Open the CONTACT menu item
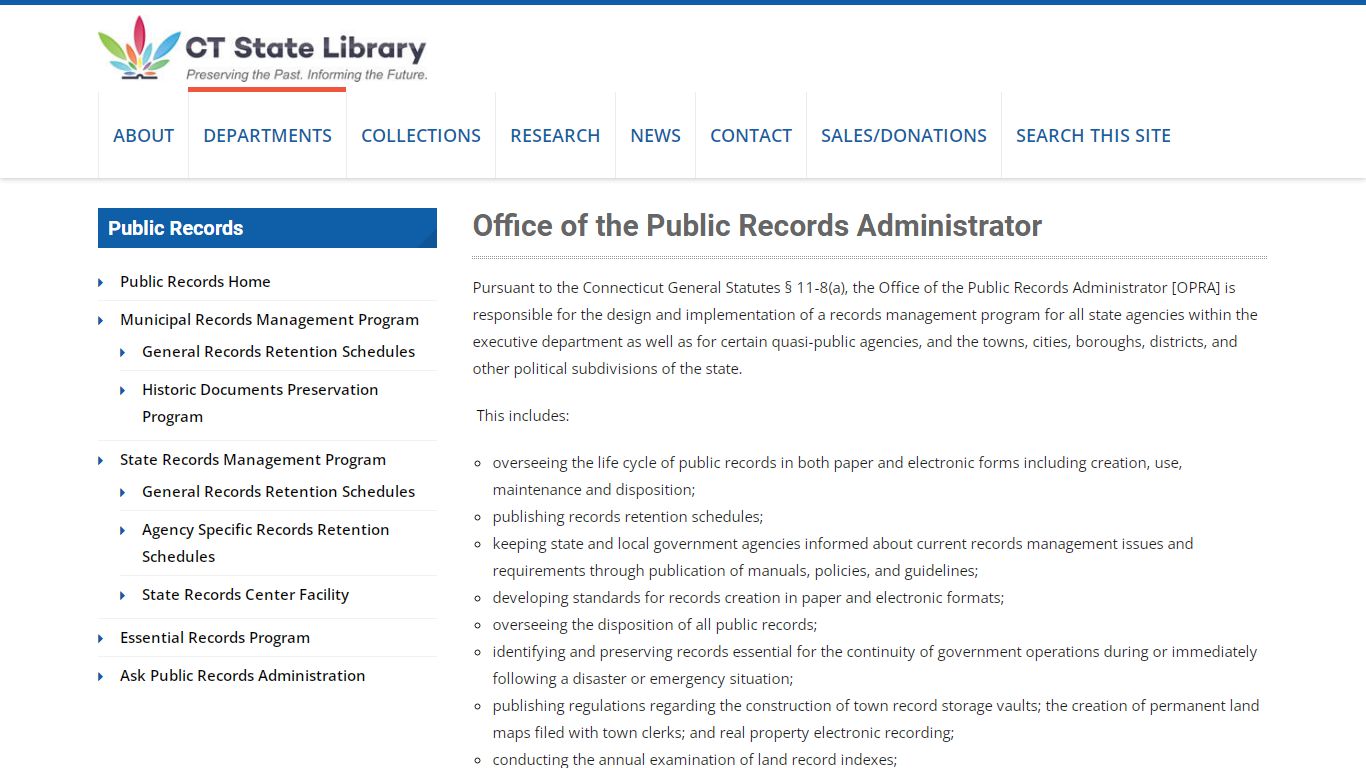1366x768 pixels. tap(751, 135)
